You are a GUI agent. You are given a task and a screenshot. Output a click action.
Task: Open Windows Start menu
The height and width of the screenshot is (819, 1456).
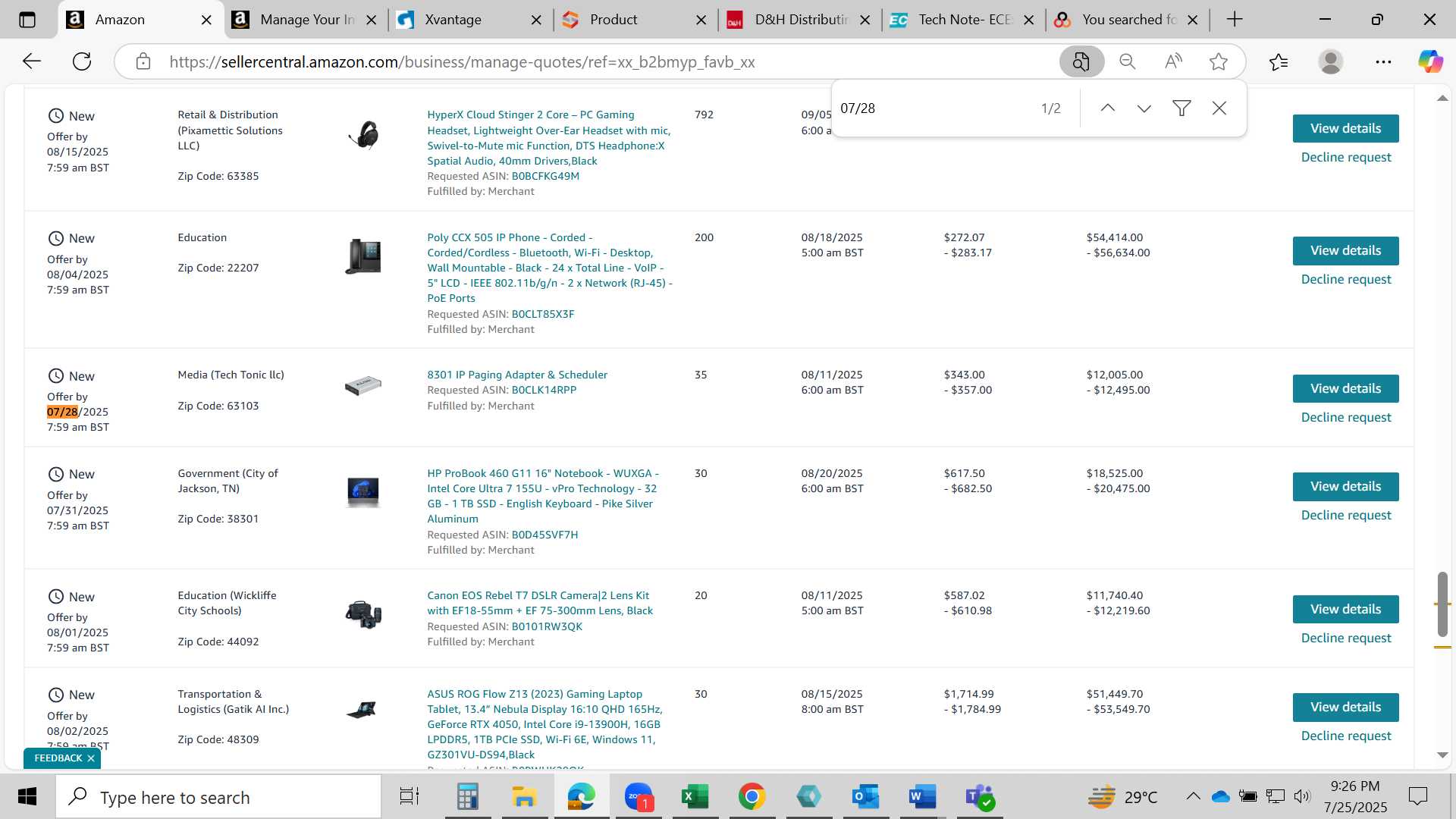pos(27,797)
